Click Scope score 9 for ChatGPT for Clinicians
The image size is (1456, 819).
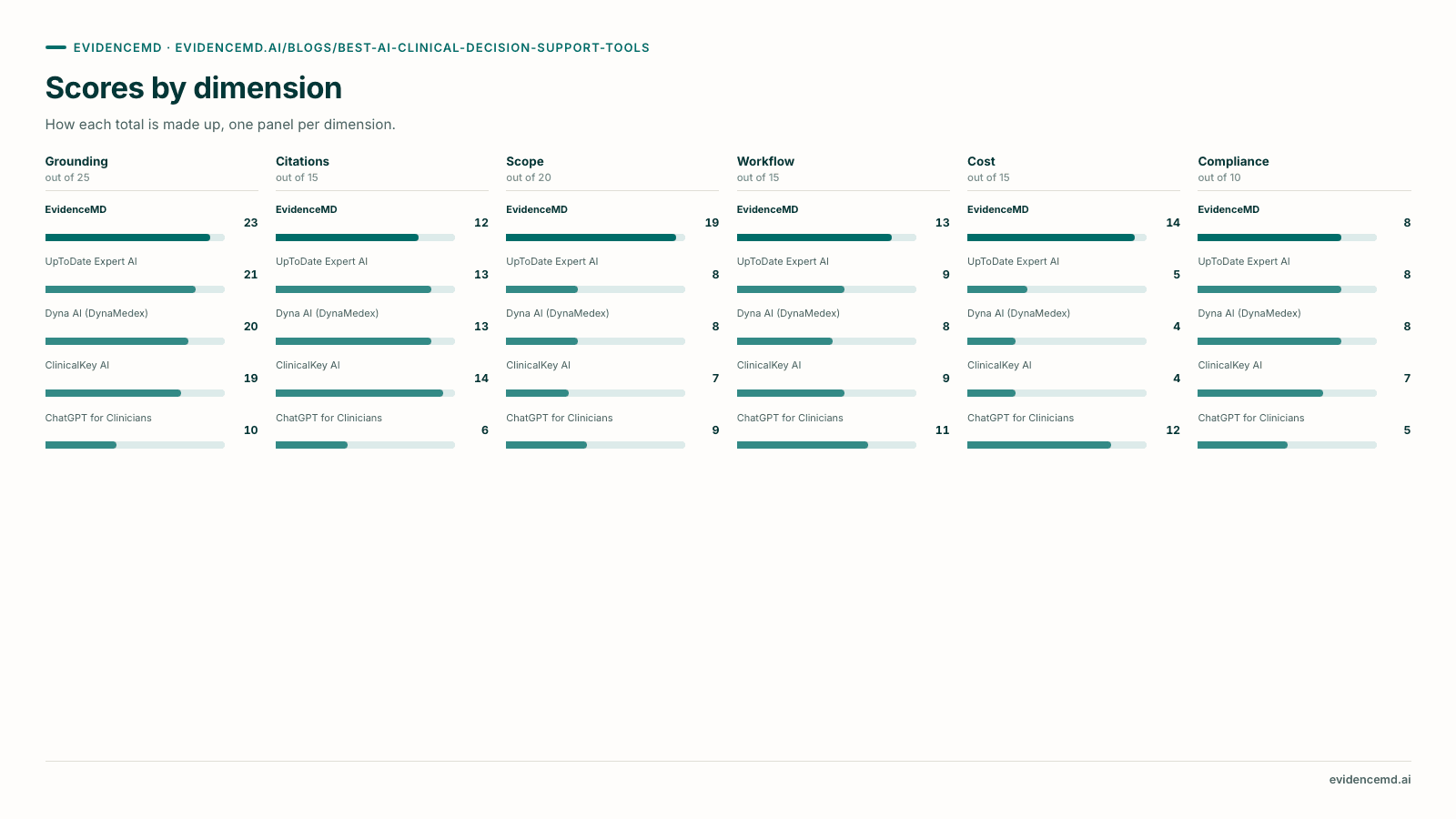[715, 430]
